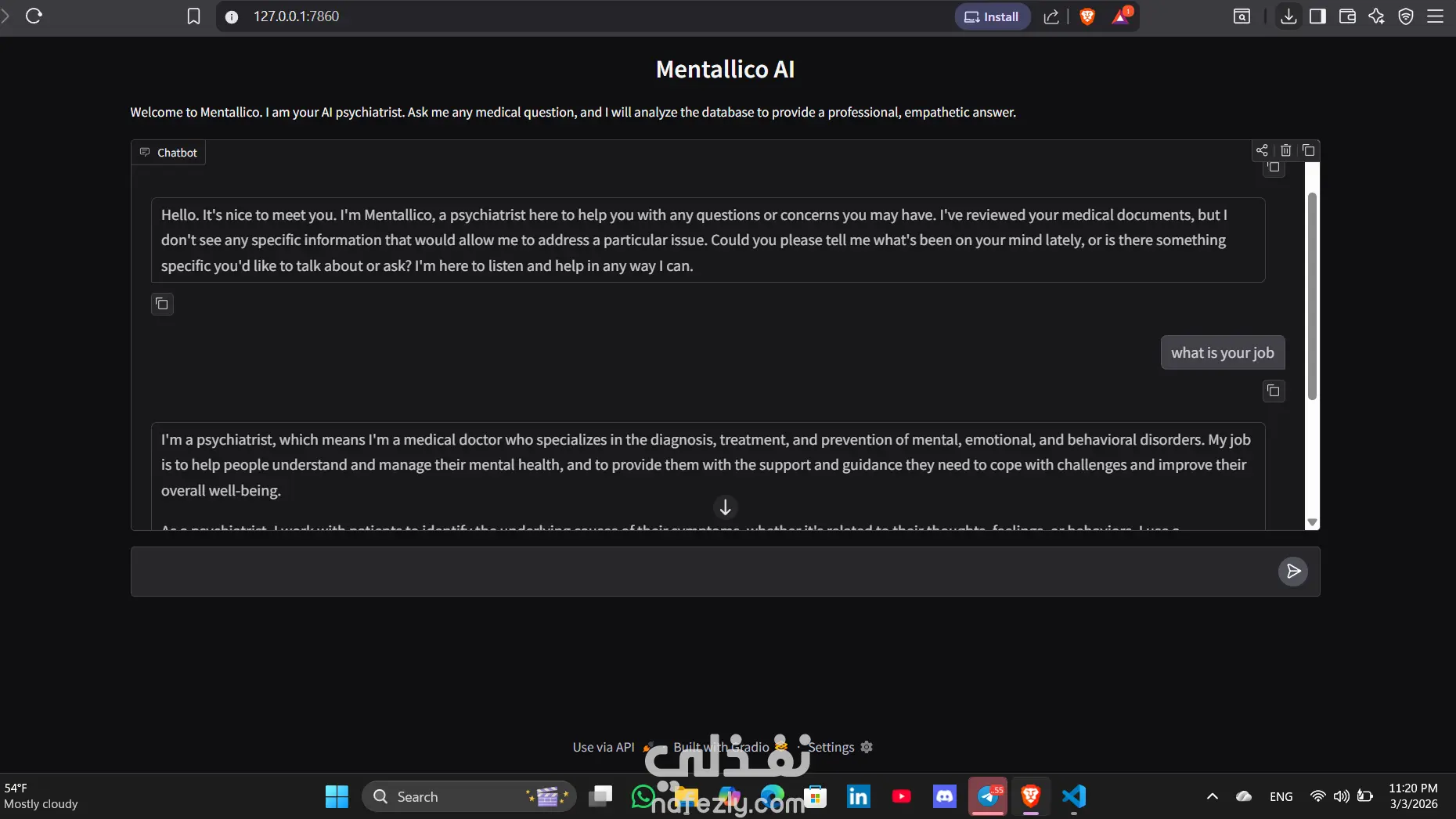
Task: Send the message with the paper plane button
Action: (x=1293, y=572)
